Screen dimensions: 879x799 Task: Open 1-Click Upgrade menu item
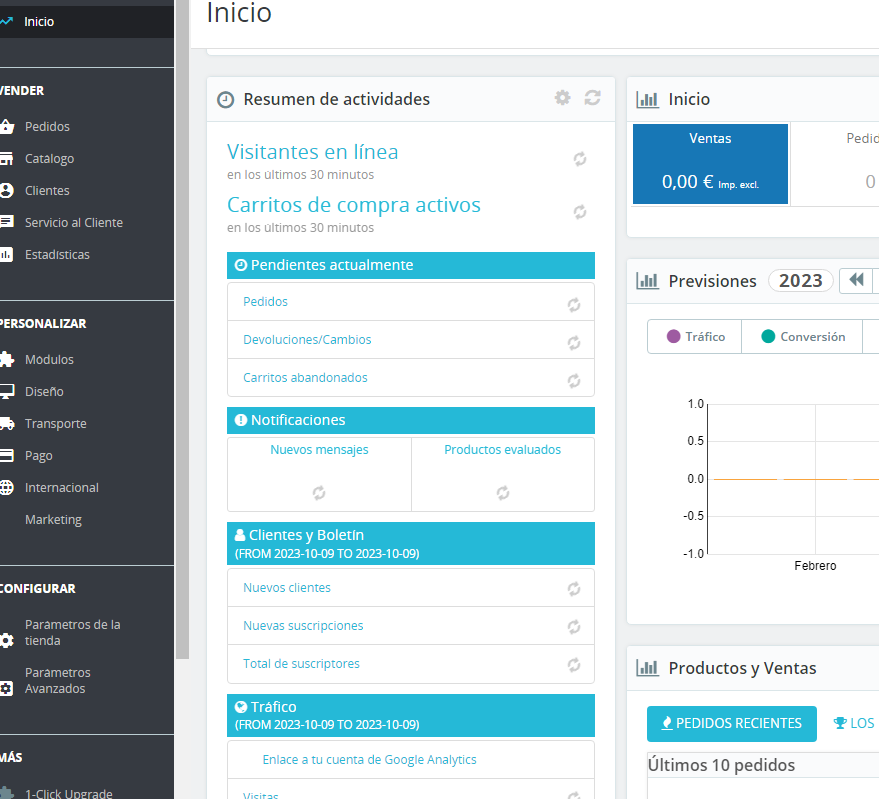(x=68, y=793)
